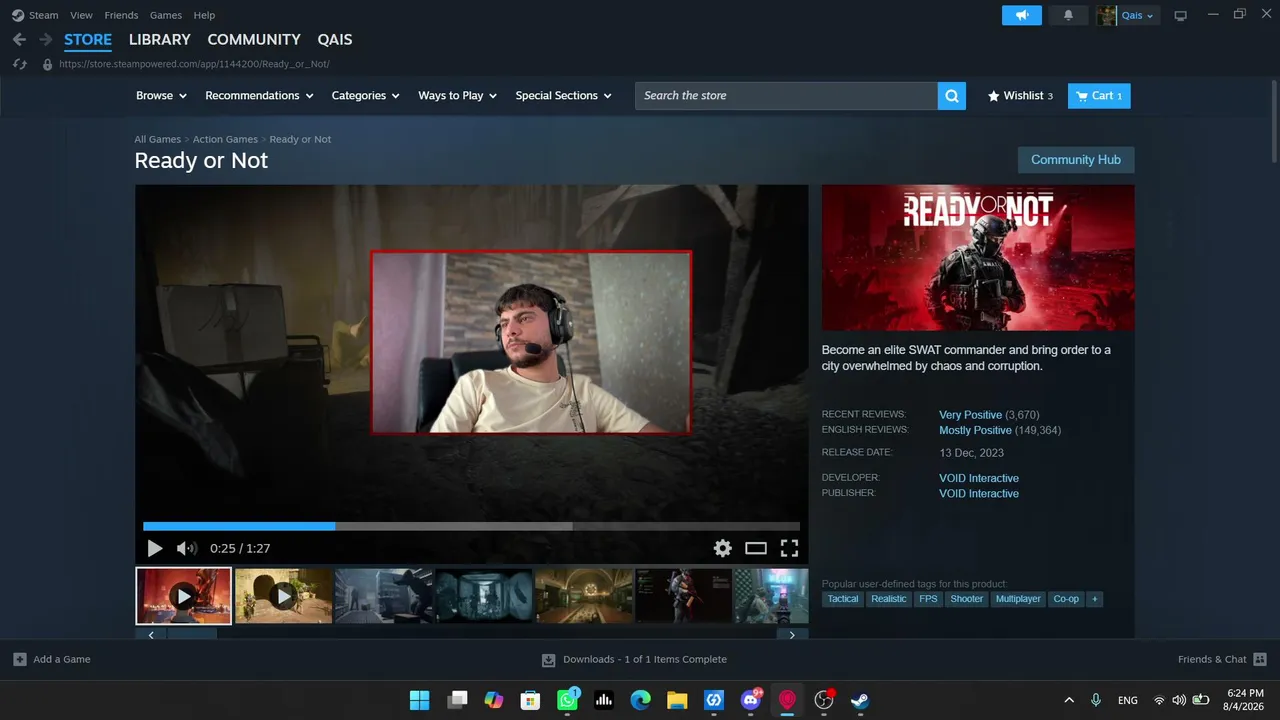The image size is (1280, 720).
Task: Open the Help menu
Action: point(204,15)
